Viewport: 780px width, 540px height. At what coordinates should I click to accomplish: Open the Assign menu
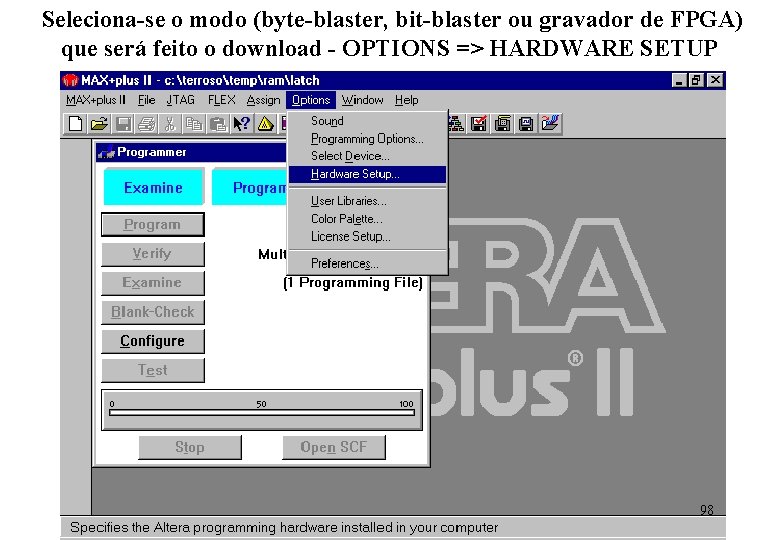[x=263, y=100]
